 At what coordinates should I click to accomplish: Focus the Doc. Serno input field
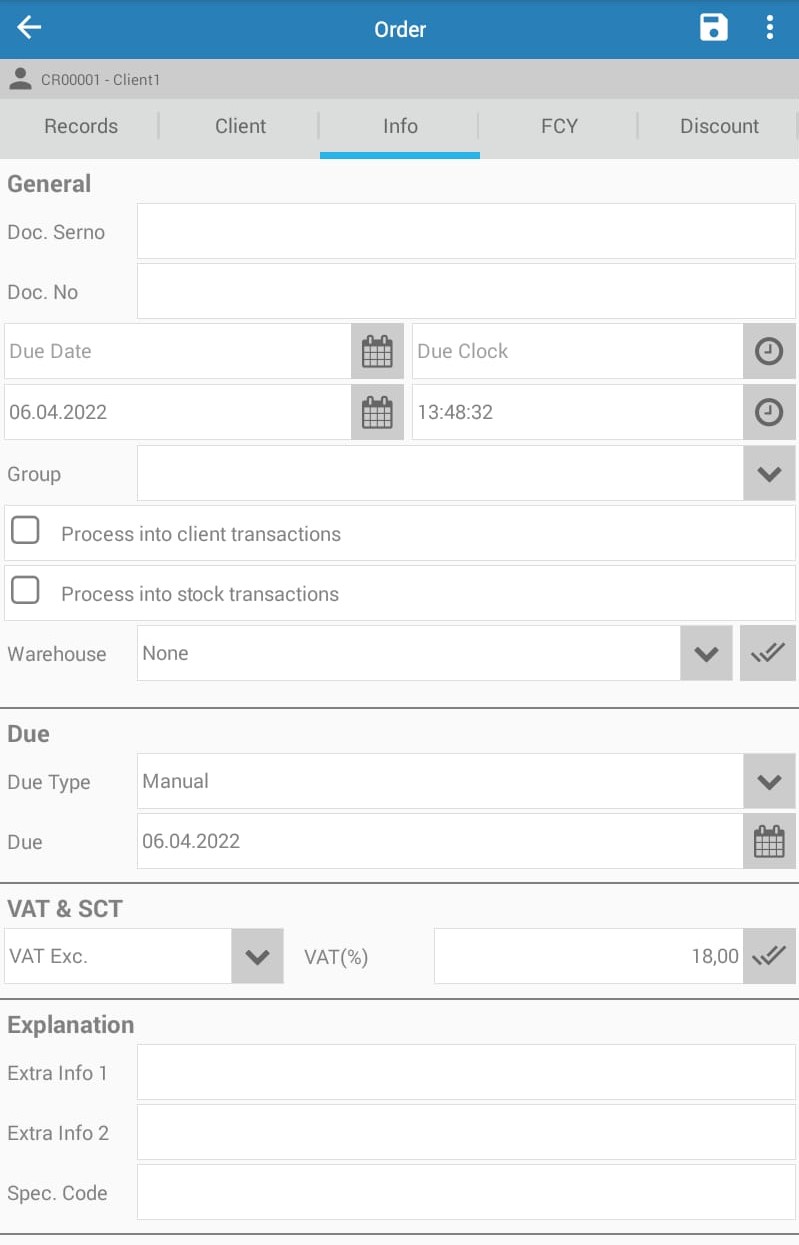[x=466, y=231]
